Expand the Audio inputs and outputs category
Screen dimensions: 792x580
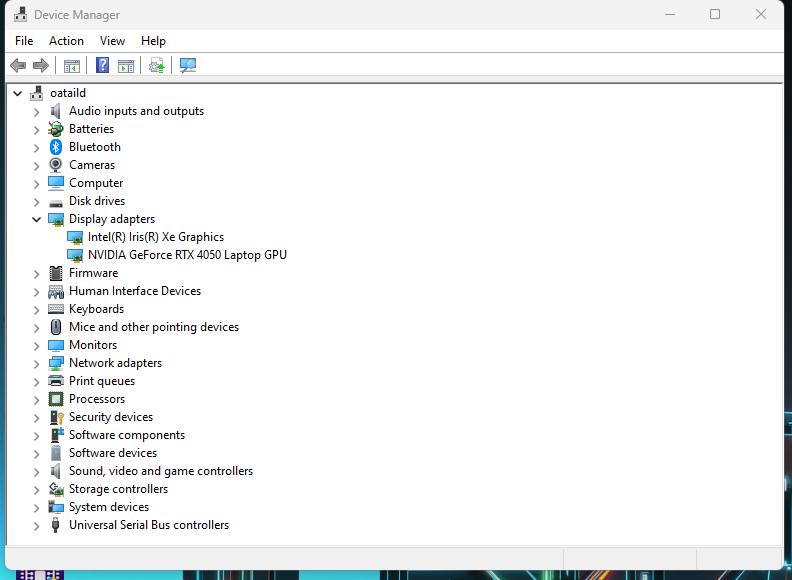[x=36, y=112]
